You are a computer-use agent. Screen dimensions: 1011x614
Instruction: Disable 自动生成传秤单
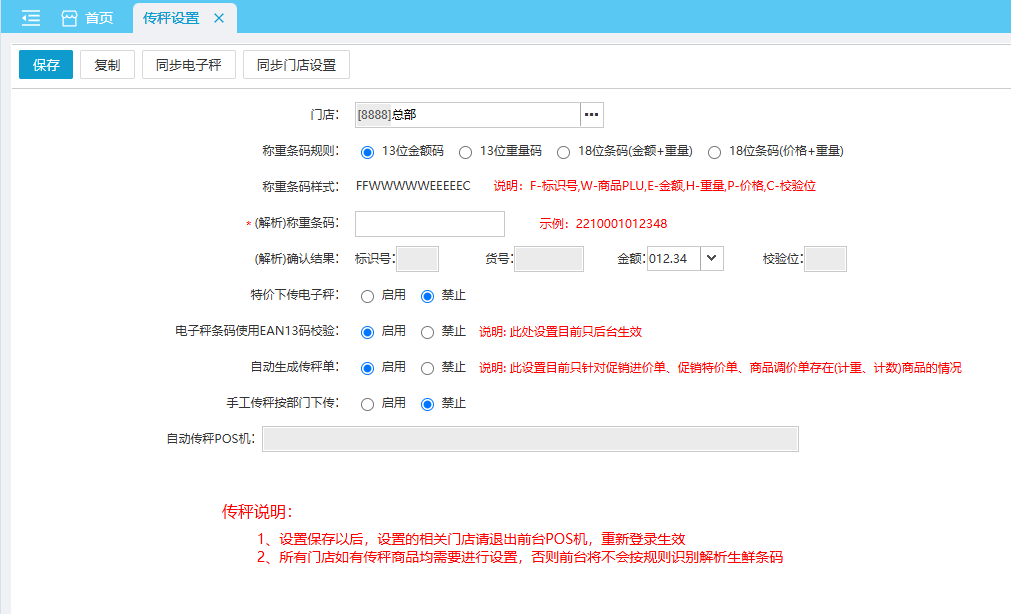[x=428, y=368]
